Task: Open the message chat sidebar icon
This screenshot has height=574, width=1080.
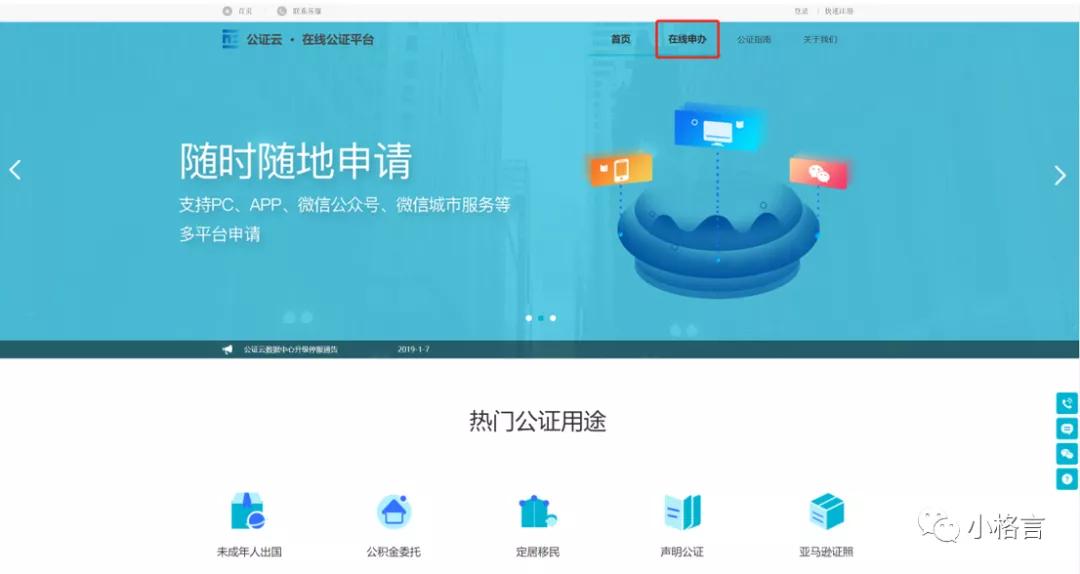Action: (x=1067, y=429)
